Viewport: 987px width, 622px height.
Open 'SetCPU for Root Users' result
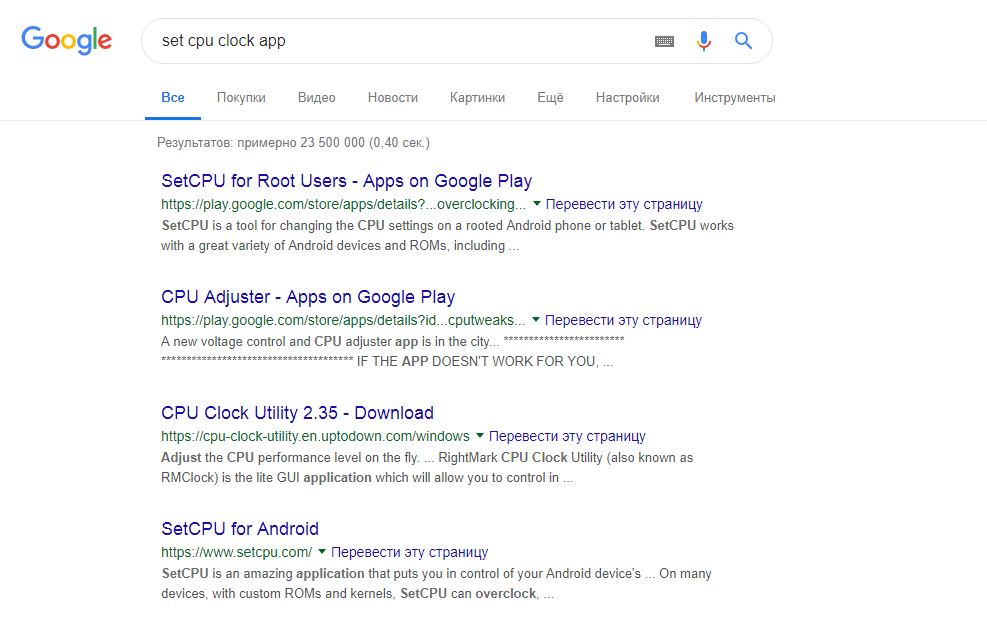[347, 181]
